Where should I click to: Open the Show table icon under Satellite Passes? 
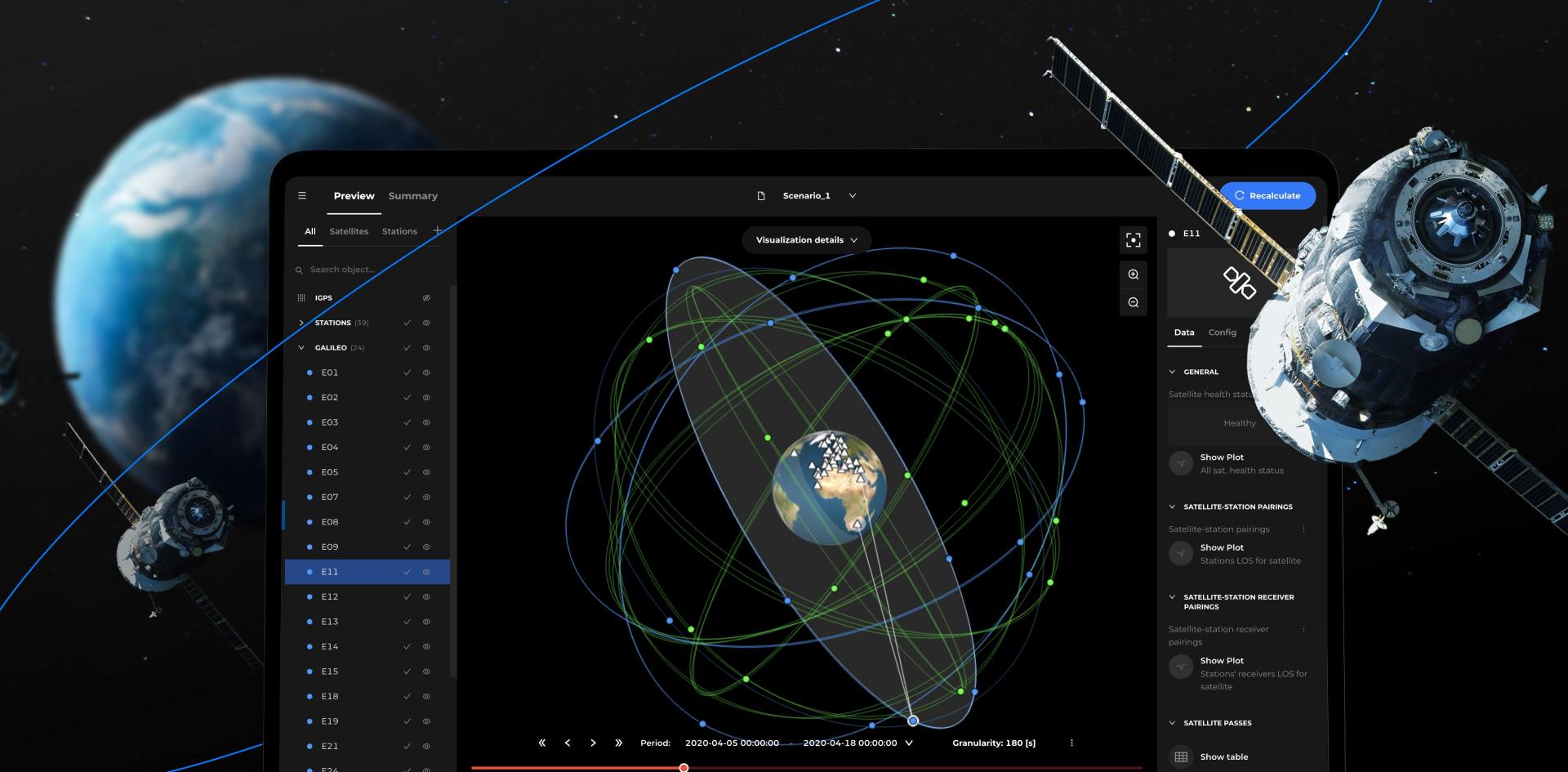(x=1179, y=756)
